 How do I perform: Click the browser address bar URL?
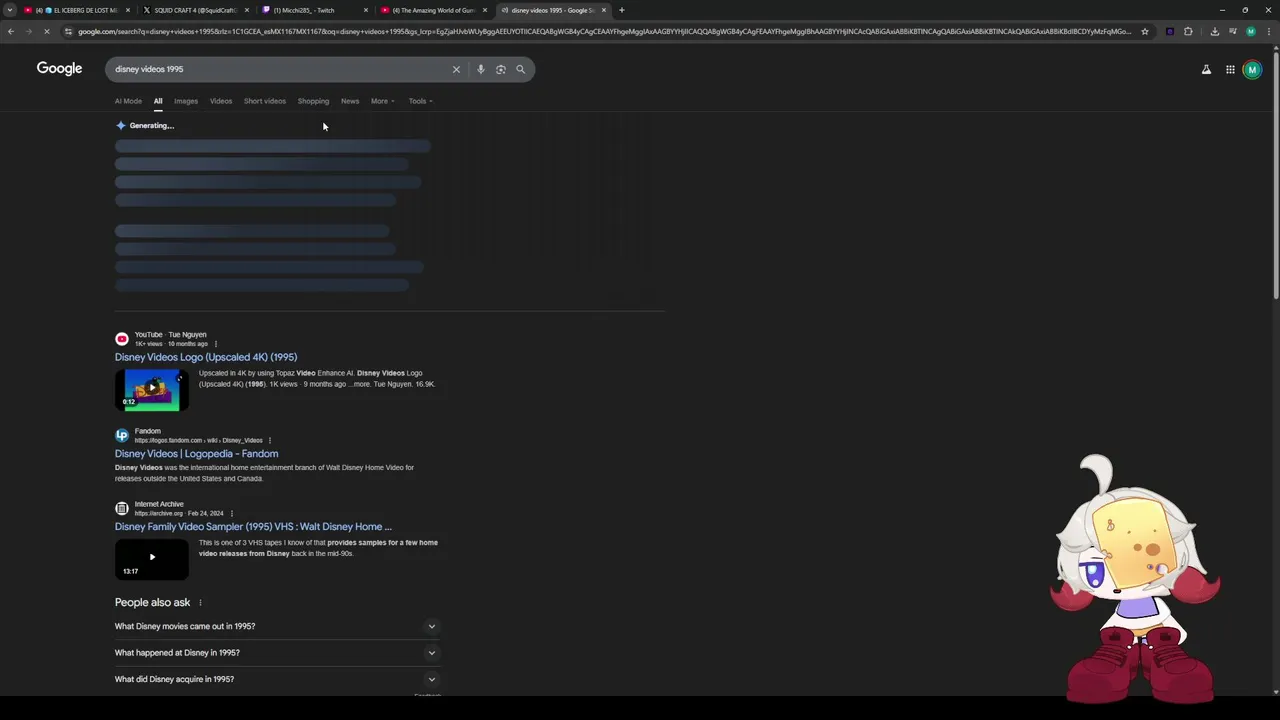pyautogui.click(x=604, y=31)
